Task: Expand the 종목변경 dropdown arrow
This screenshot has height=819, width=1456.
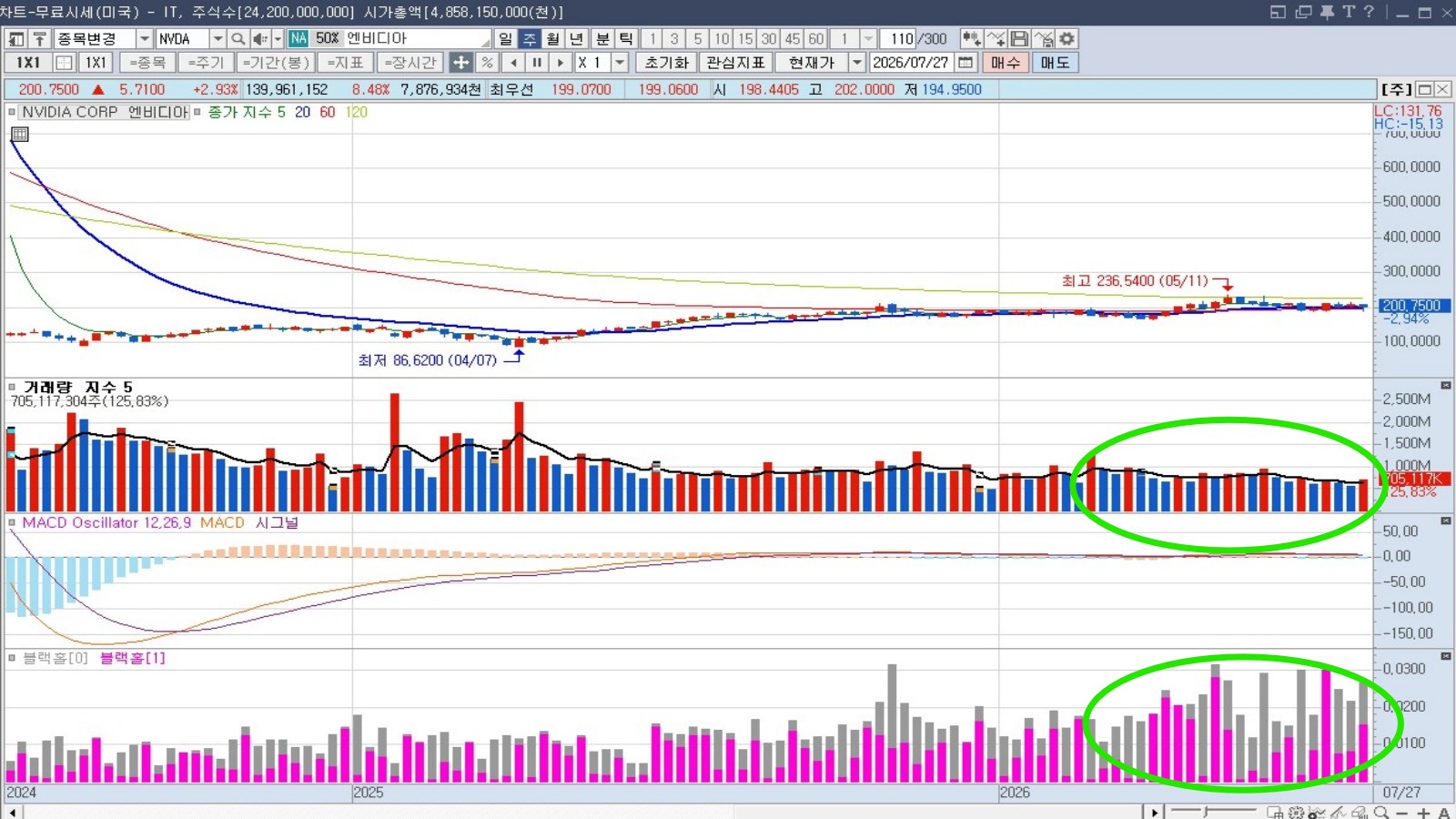Action: pyautogui.click(x=144, y=38)
